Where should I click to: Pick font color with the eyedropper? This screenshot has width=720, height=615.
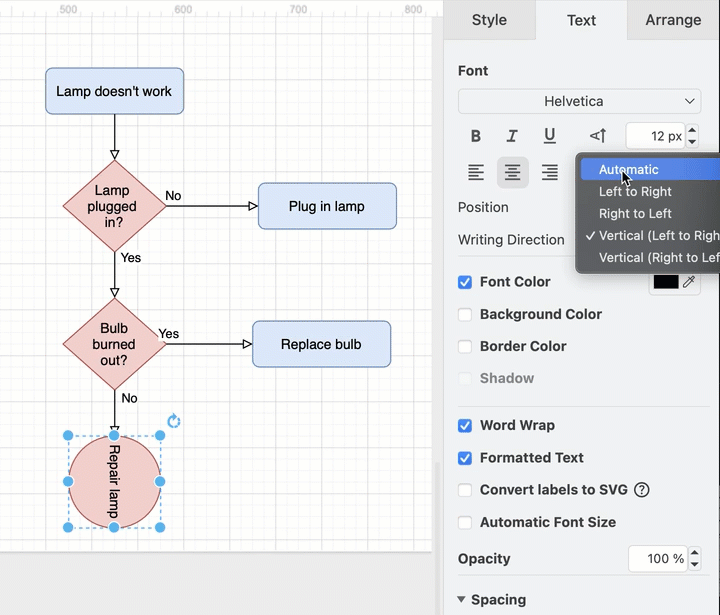[x=689, y=282]
